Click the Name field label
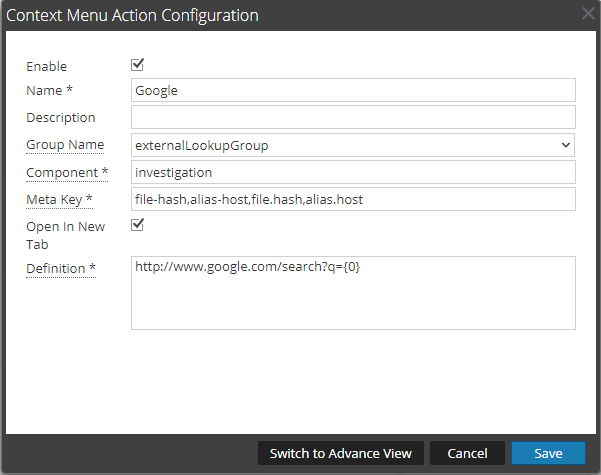This screenshot has width=601, height=475. coord(48,91)
